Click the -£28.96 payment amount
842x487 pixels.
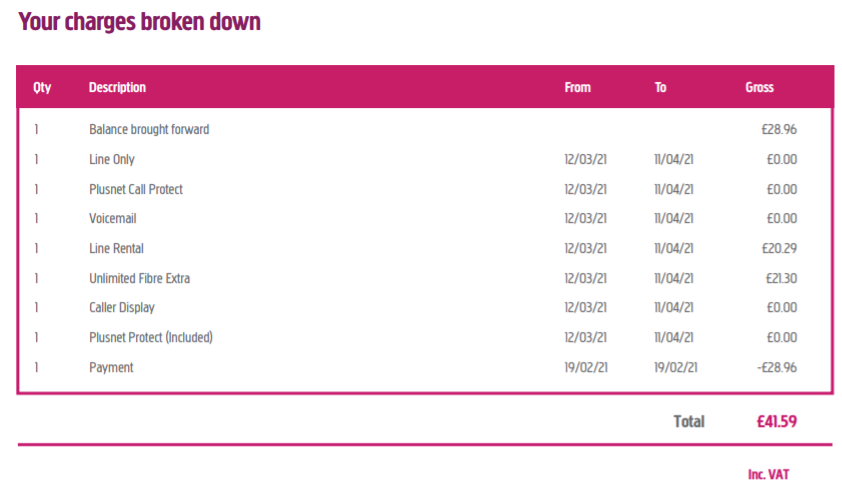tap(775, 367)
